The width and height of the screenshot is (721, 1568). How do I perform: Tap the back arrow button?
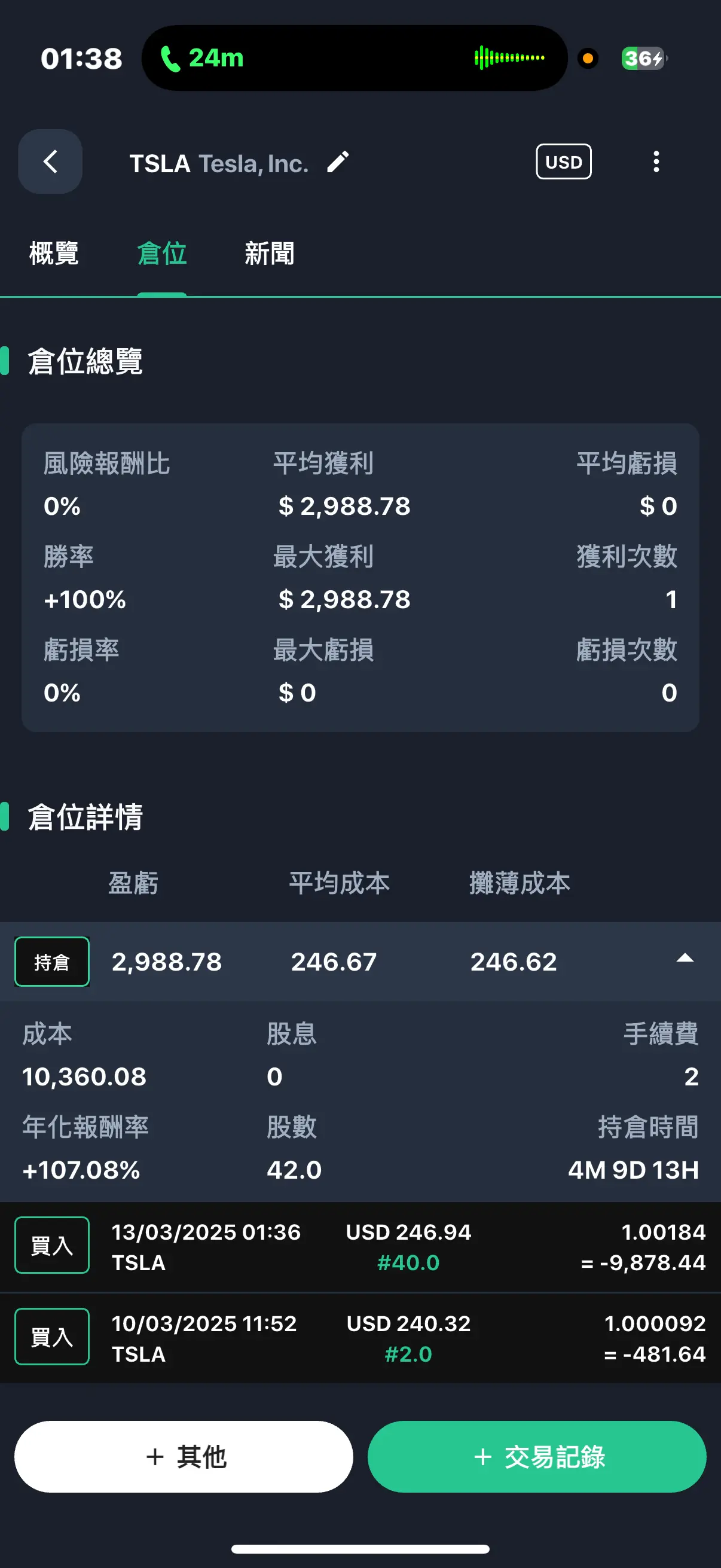(x=50, y=161)
